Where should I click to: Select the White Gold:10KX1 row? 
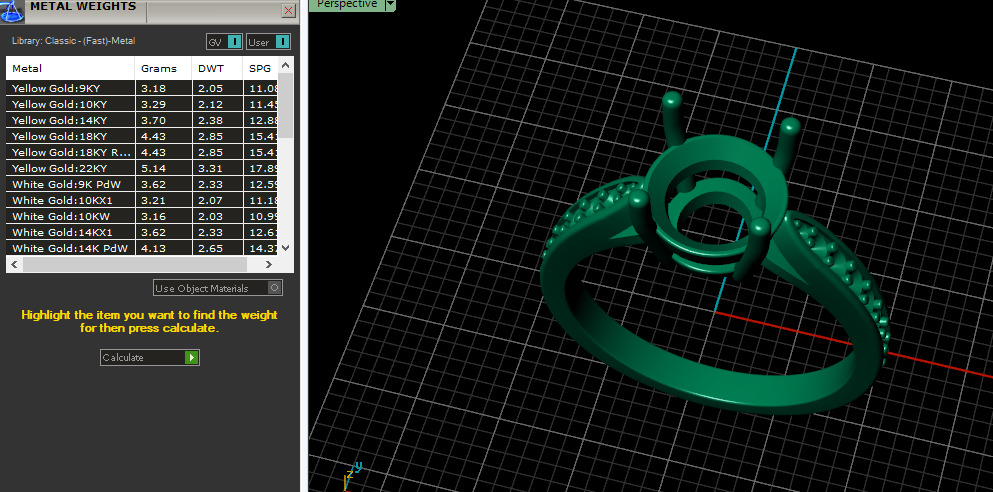click(142, 200)
